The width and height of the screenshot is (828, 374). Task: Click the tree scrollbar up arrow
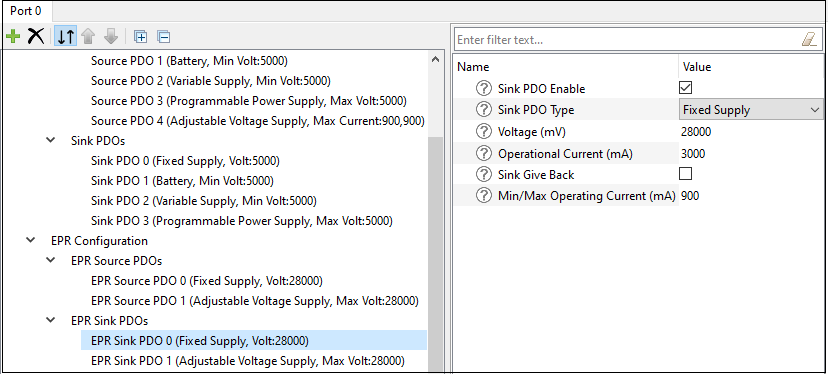(x=435, y=60)
